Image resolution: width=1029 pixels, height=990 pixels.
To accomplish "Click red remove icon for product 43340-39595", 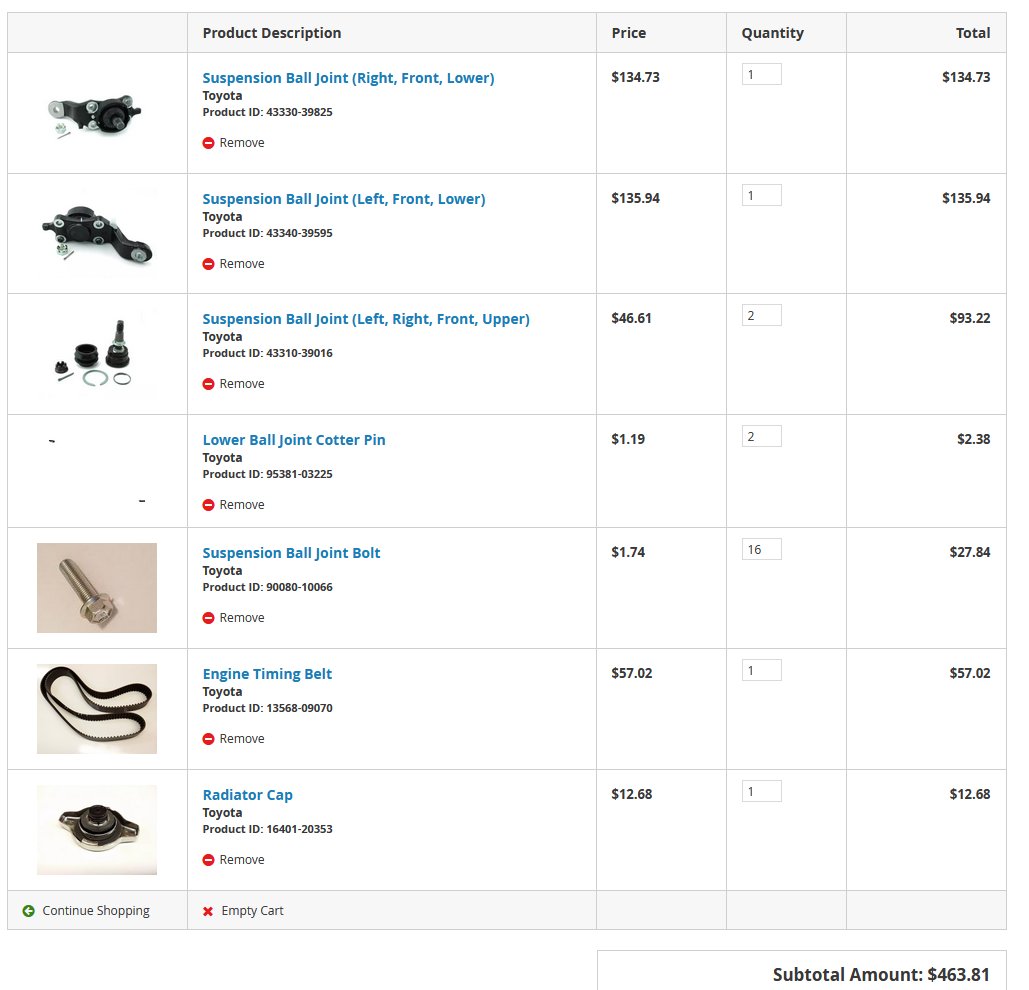I will (208, 264).
